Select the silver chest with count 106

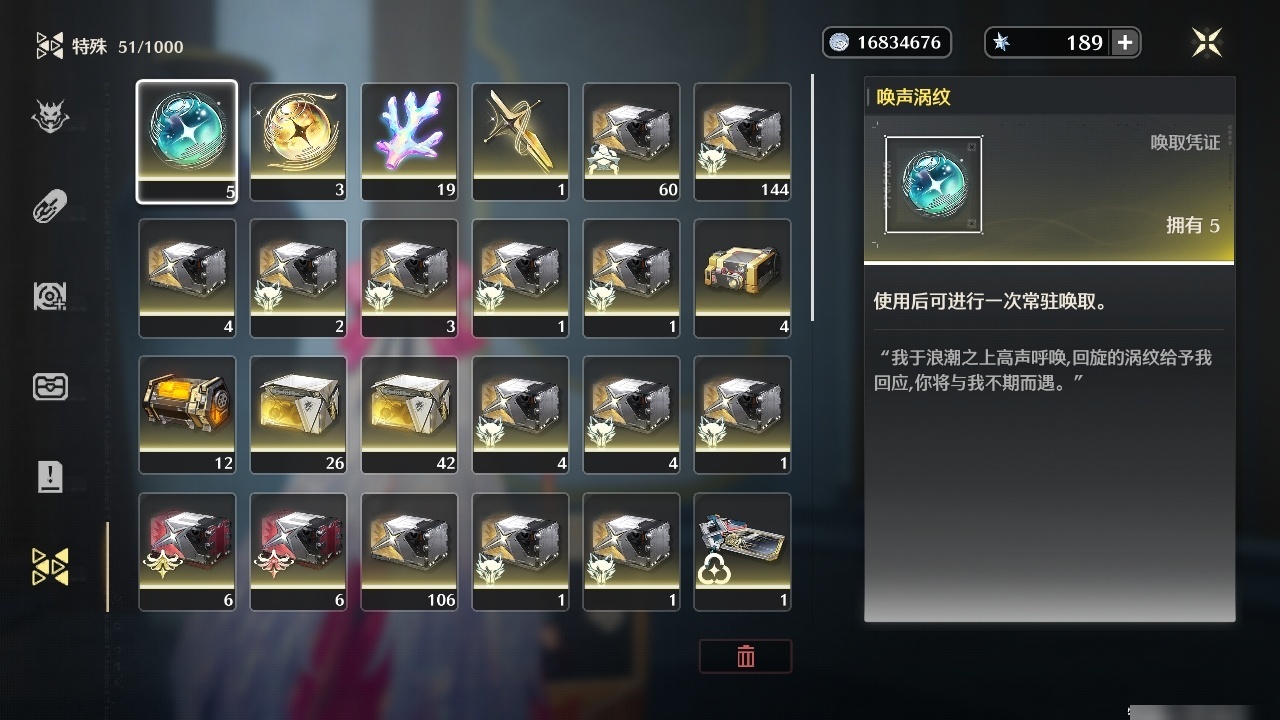[x=409, y=552]
